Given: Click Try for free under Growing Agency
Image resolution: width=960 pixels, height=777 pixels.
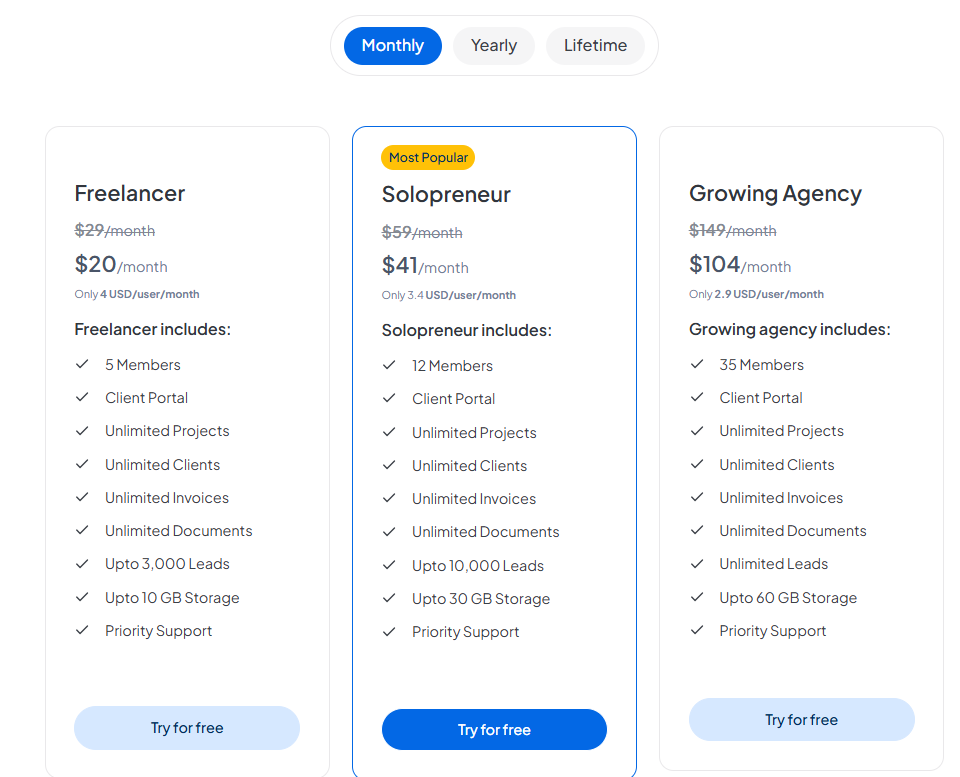Looking at the screenshot, I should [x=801, y=720].
